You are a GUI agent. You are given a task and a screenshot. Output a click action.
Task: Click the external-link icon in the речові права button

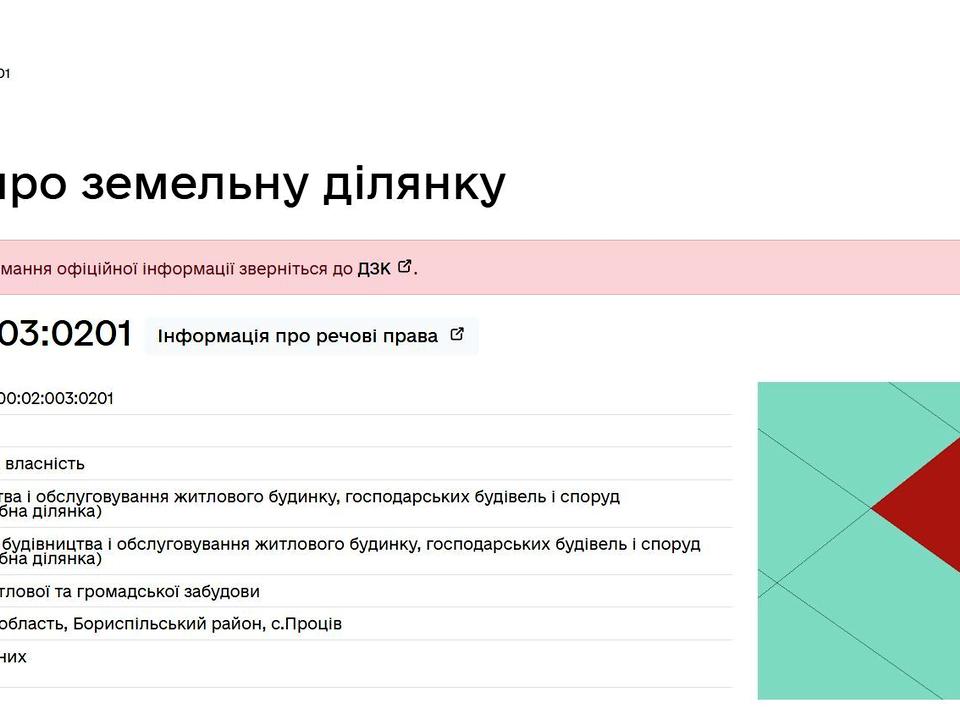click(x=457, y=335)
